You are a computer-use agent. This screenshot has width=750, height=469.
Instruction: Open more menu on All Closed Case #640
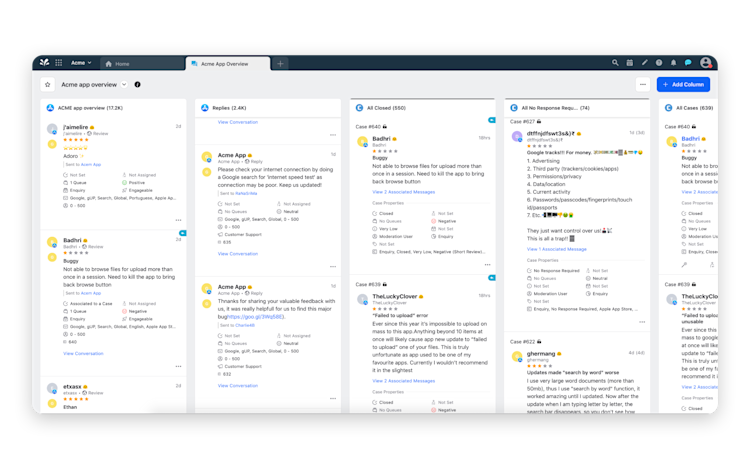[487, 264]
